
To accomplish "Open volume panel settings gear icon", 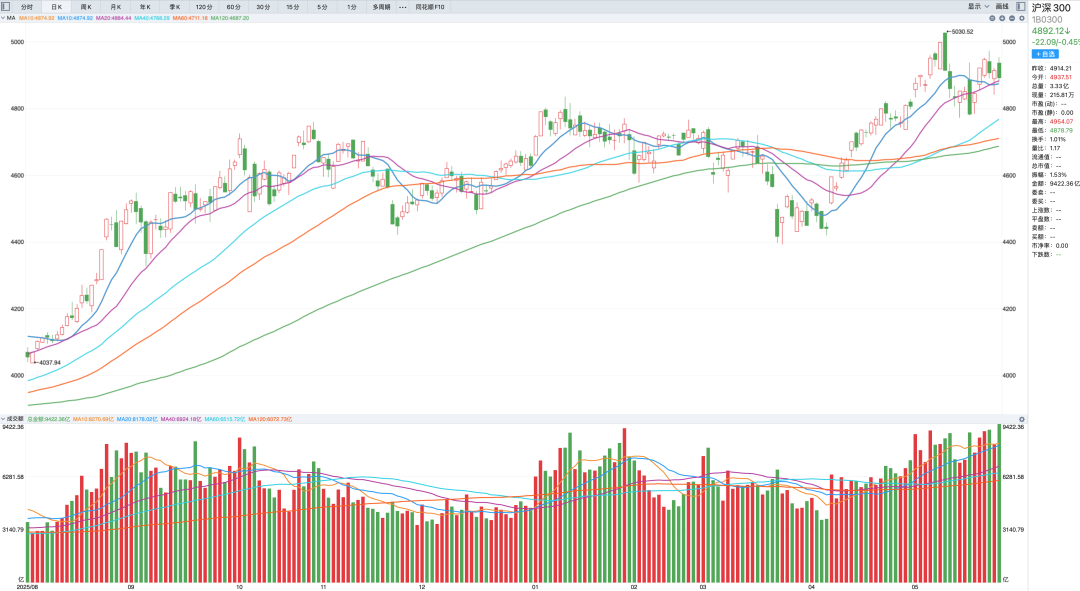I will click(x=1022, y=419).
